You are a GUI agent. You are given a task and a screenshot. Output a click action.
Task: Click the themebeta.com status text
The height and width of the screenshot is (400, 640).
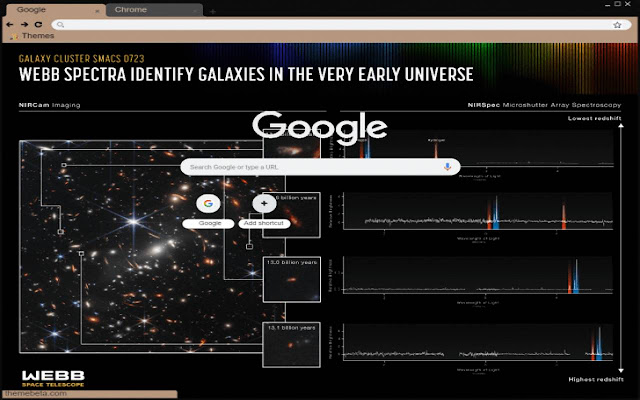tap(36, 394)
